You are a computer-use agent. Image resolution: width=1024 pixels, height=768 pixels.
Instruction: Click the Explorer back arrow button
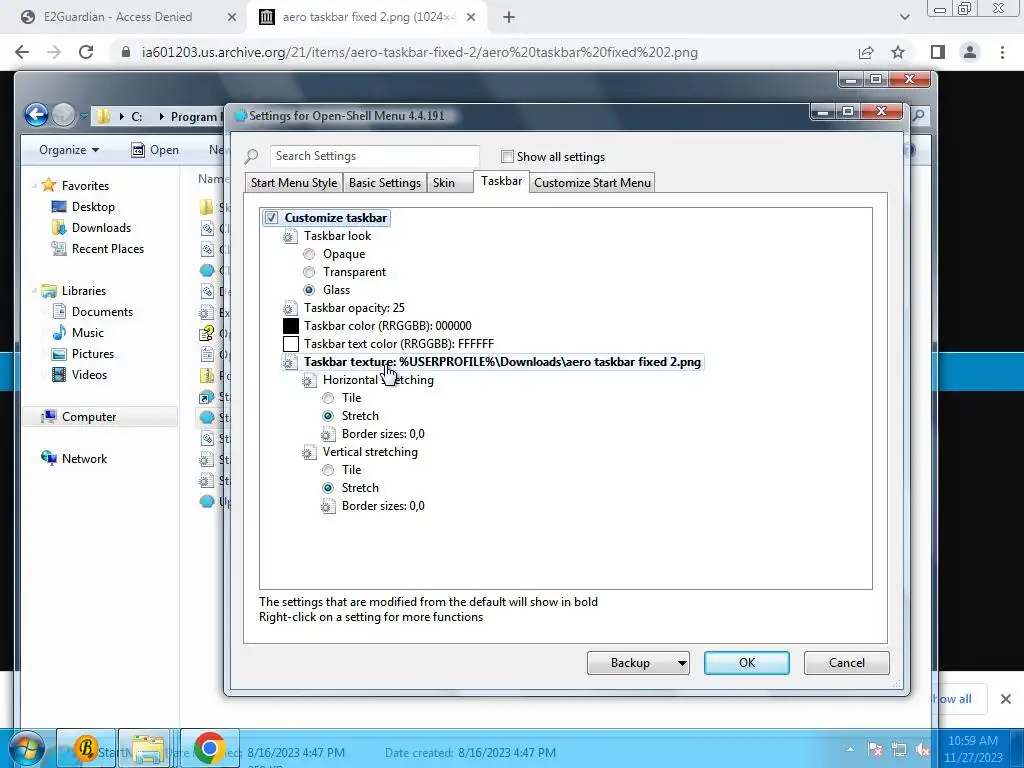click(37, 115)
